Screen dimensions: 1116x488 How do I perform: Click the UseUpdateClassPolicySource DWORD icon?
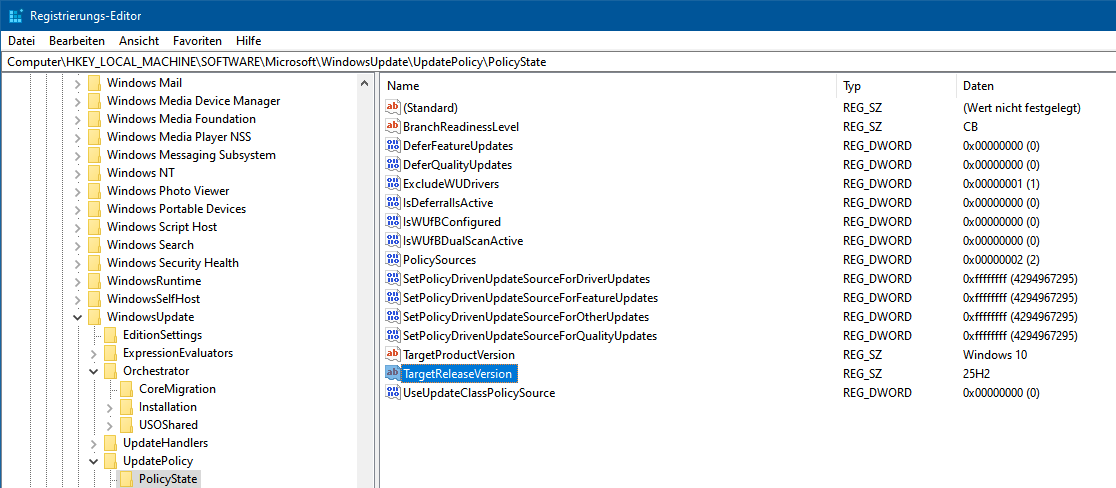[x=392, y=392]
